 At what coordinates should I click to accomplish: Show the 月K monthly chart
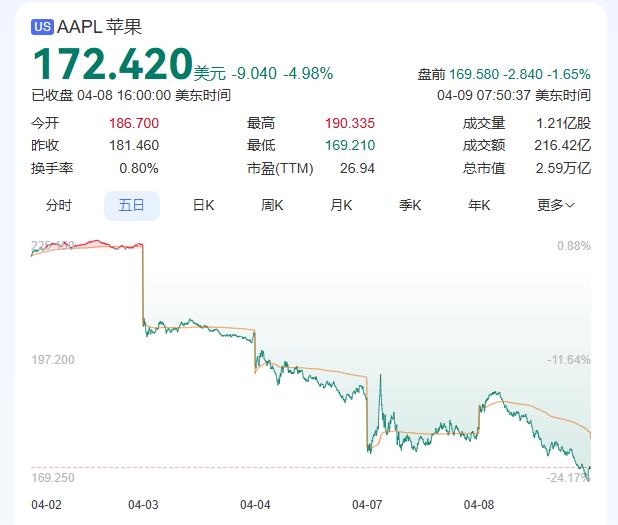[341, 205]
